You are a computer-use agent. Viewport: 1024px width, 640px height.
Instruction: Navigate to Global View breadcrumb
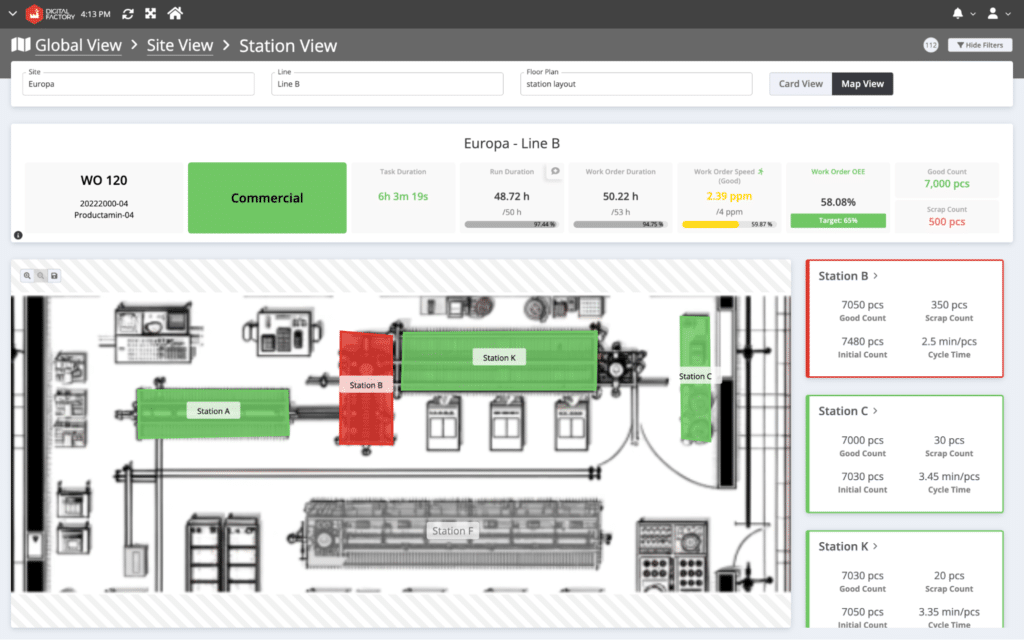[78, 45]
